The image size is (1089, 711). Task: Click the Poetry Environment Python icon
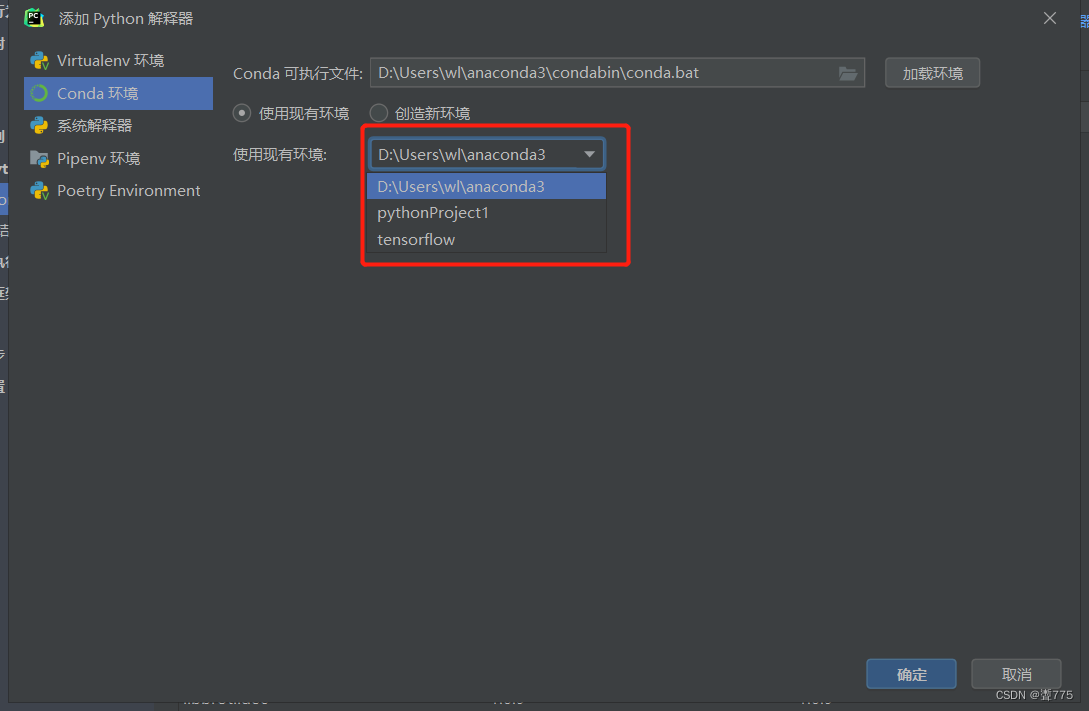tap(40, 191)
